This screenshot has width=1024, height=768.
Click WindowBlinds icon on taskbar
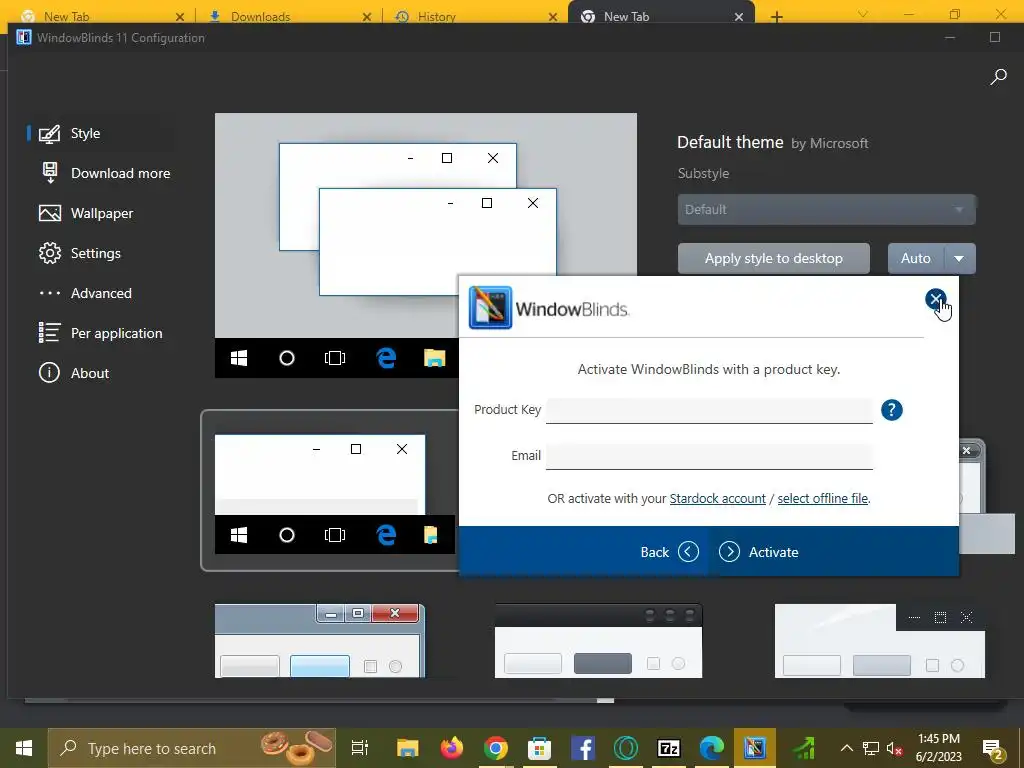coord(755,748)
